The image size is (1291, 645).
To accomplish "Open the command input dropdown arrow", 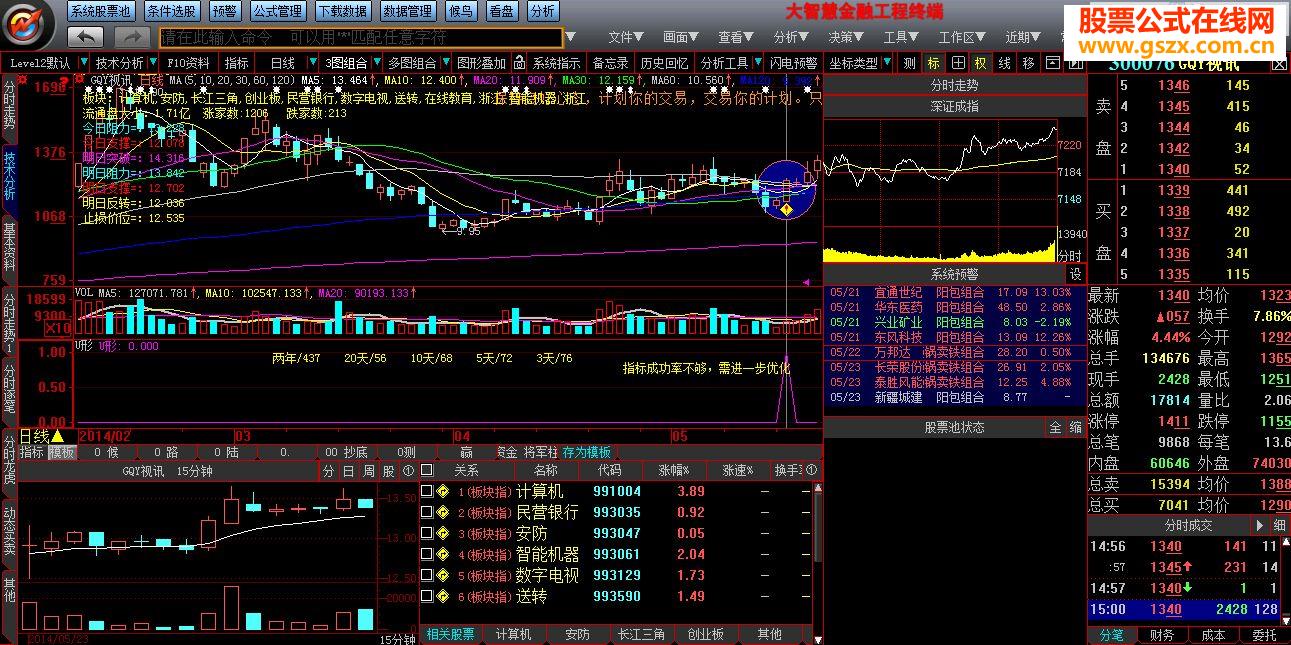I will 571,38.
